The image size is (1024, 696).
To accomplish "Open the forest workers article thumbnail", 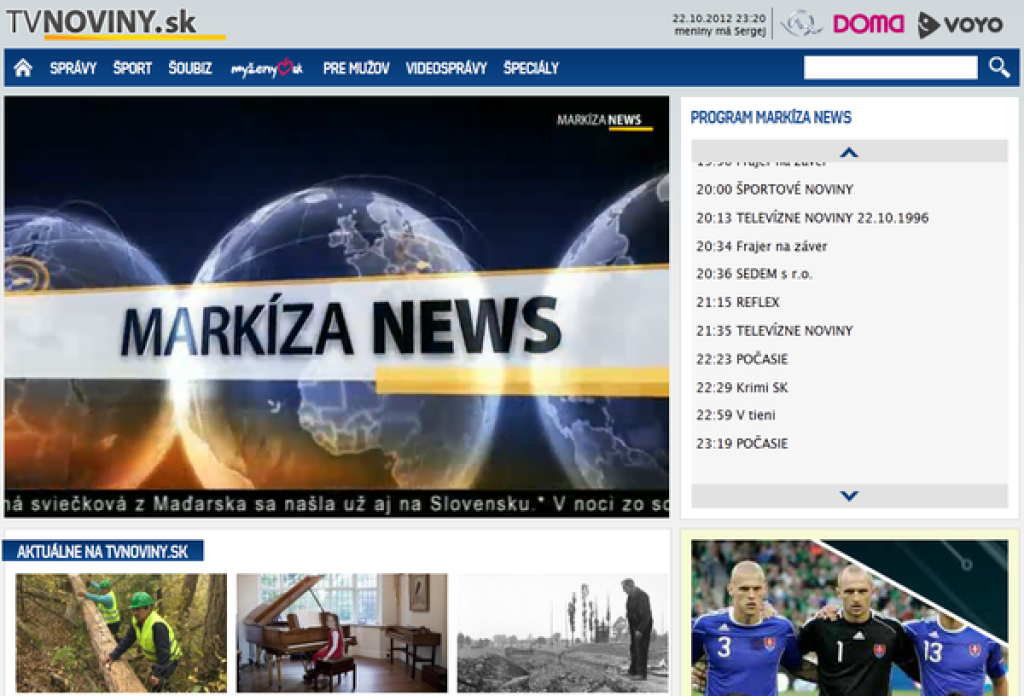I will coord(121,633).
